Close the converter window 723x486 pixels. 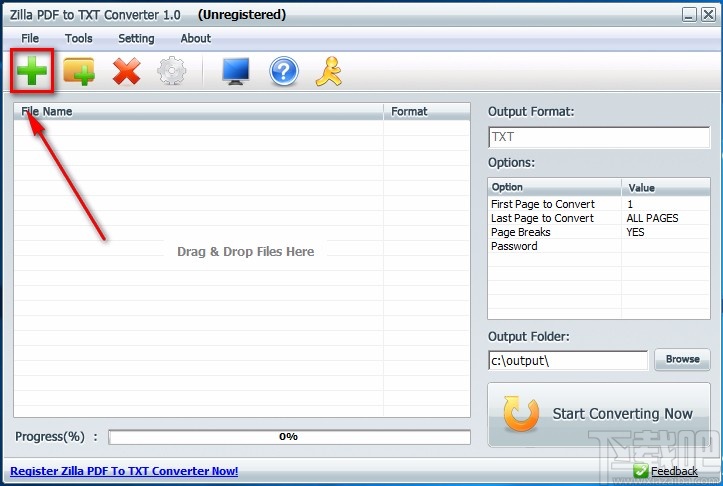point(708,15)
